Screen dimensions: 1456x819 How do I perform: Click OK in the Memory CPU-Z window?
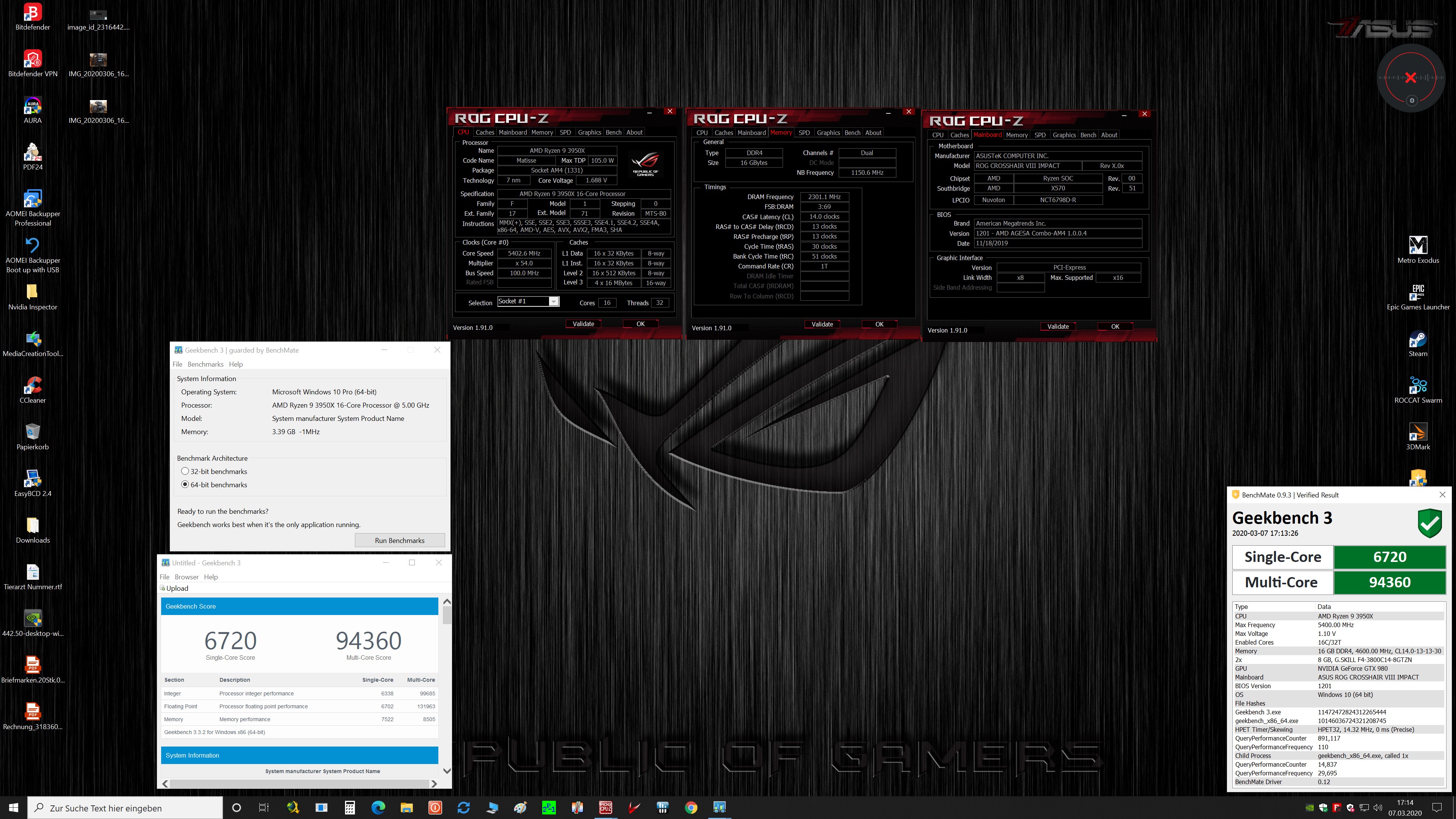click(x=880, y=325)
